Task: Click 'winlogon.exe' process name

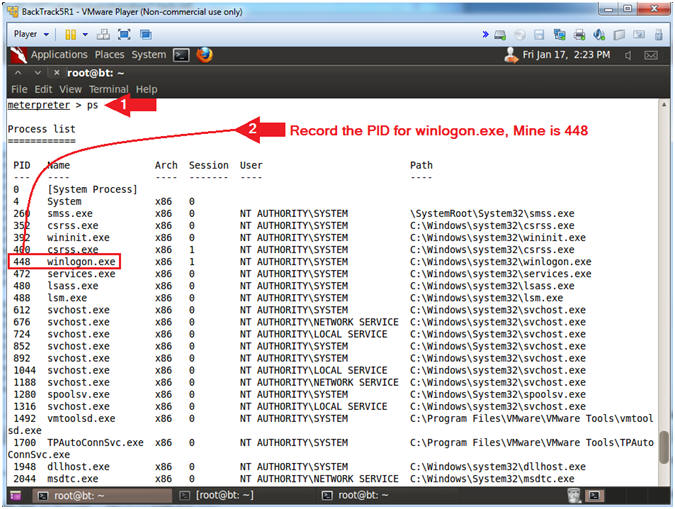Action: 81,262
